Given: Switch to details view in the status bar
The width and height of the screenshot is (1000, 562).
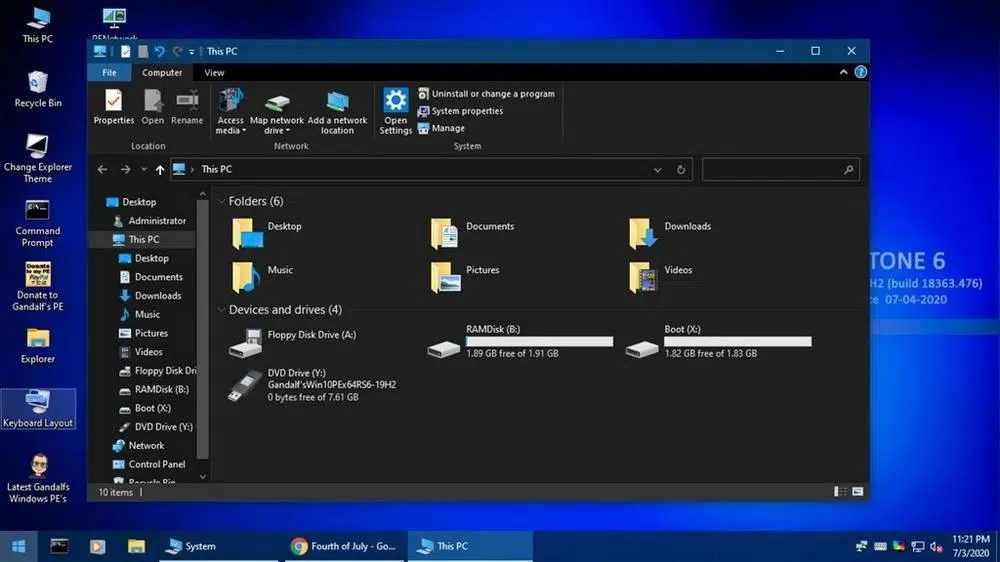Looking at the screenshot, I should click(841, 491).
